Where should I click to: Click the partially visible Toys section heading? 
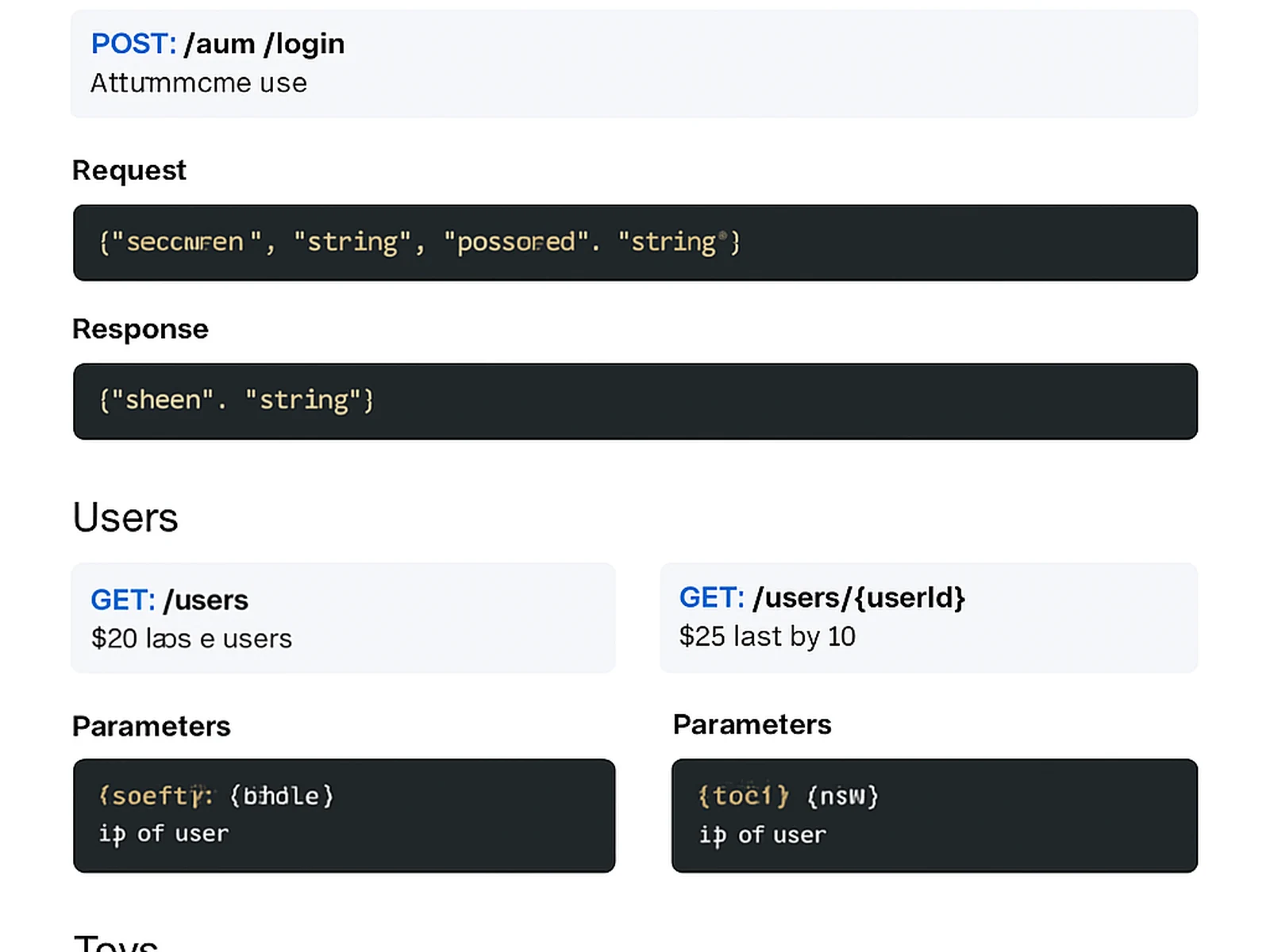click(x=116, y=942)
